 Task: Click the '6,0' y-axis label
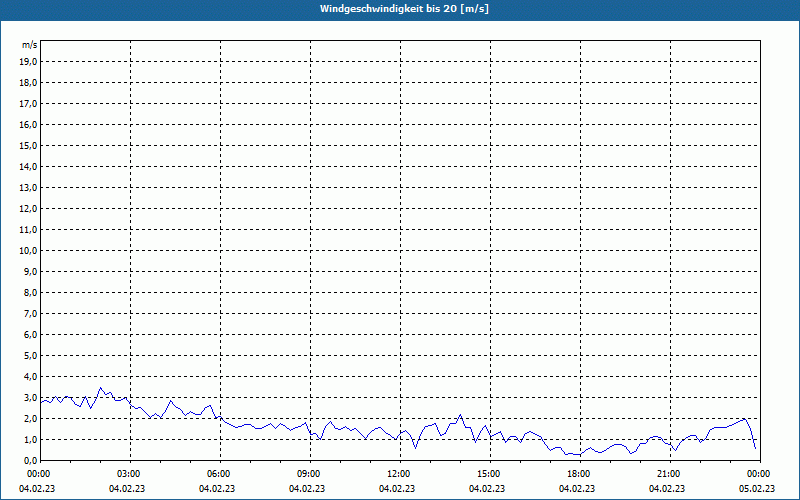[31, 334]
